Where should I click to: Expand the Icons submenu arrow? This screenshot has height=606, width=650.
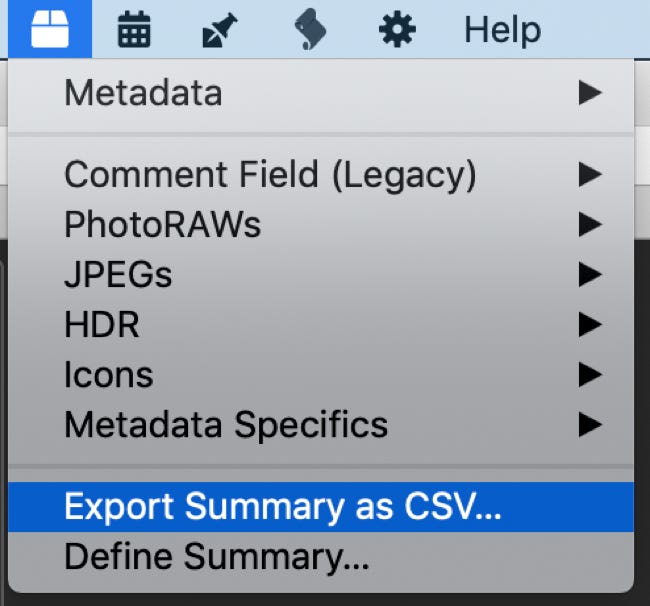(x=590, y=375)
